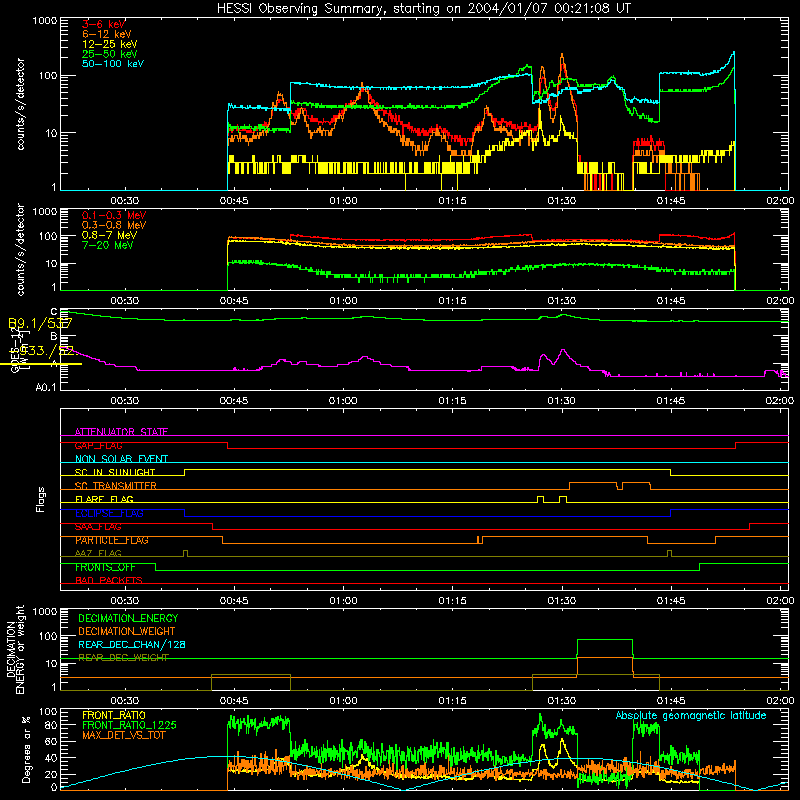Select the green FRONTS_OFF label
Screen dimensions: 800x800
105,567
